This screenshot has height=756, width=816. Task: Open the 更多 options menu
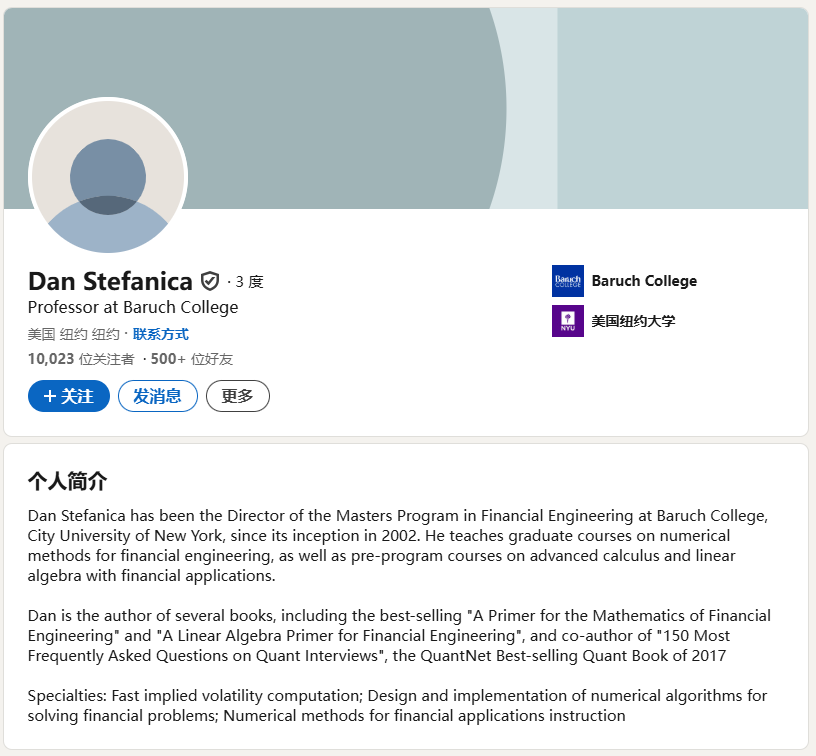click(237, 396)
